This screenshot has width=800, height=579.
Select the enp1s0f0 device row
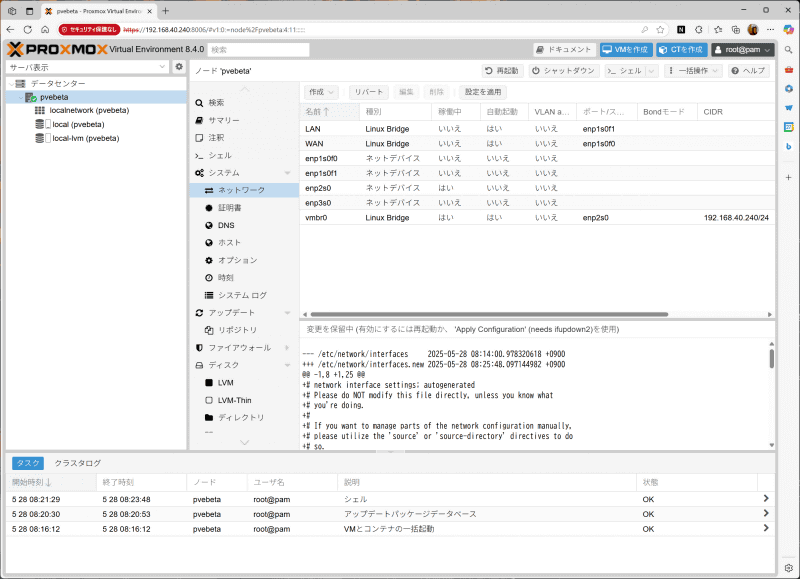537,159
